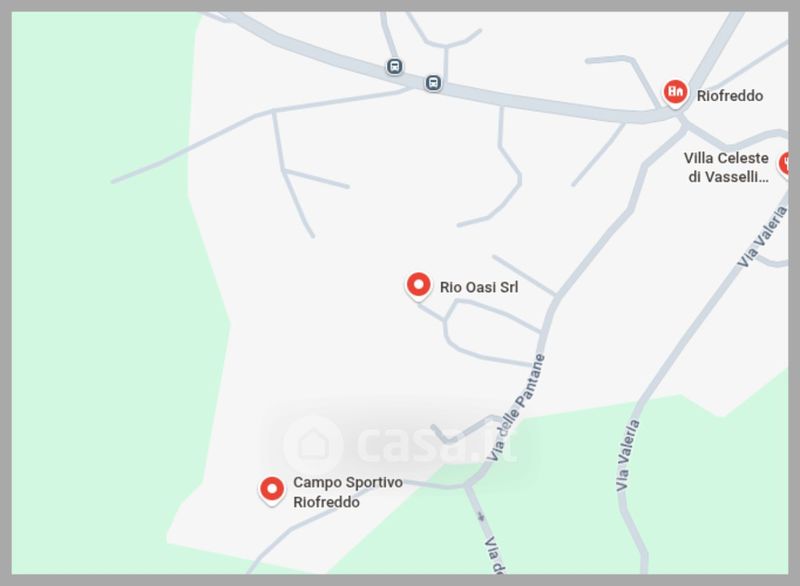The width and height of the screenshot is (800, 586).
Task: Click the one-way arrow on the road below Campo Sportivo
Action: click(480, 517)
